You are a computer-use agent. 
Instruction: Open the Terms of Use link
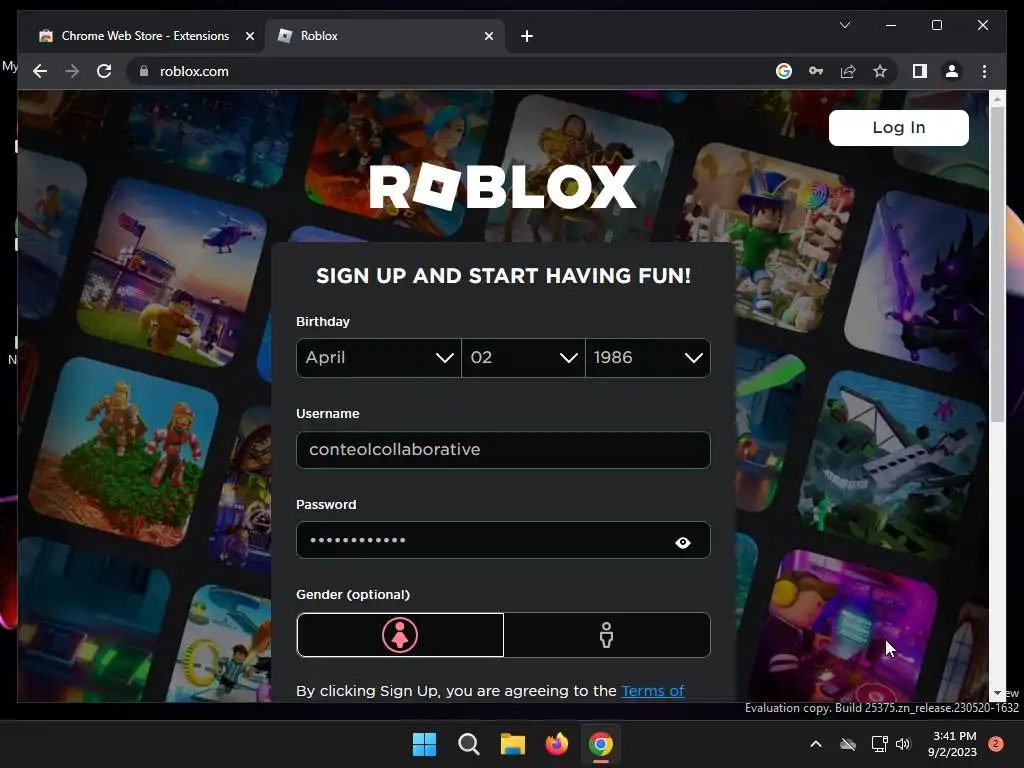(x=652, y=691)
